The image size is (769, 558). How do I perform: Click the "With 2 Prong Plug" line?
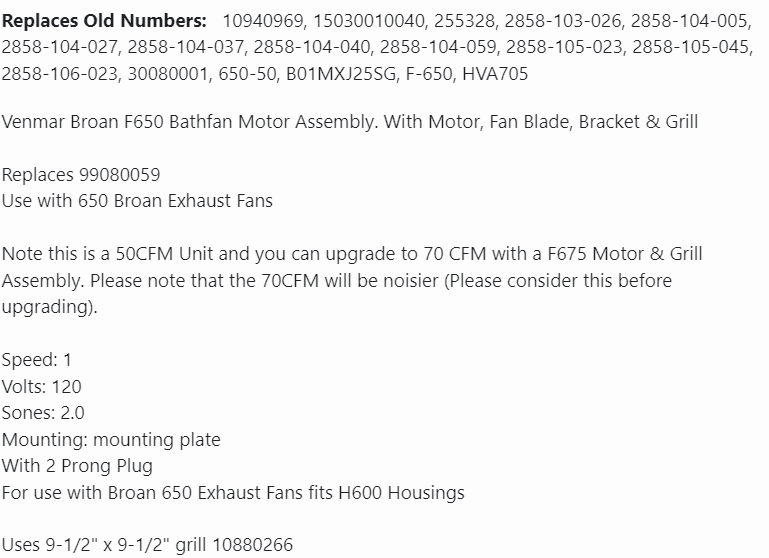coord(77,465)
